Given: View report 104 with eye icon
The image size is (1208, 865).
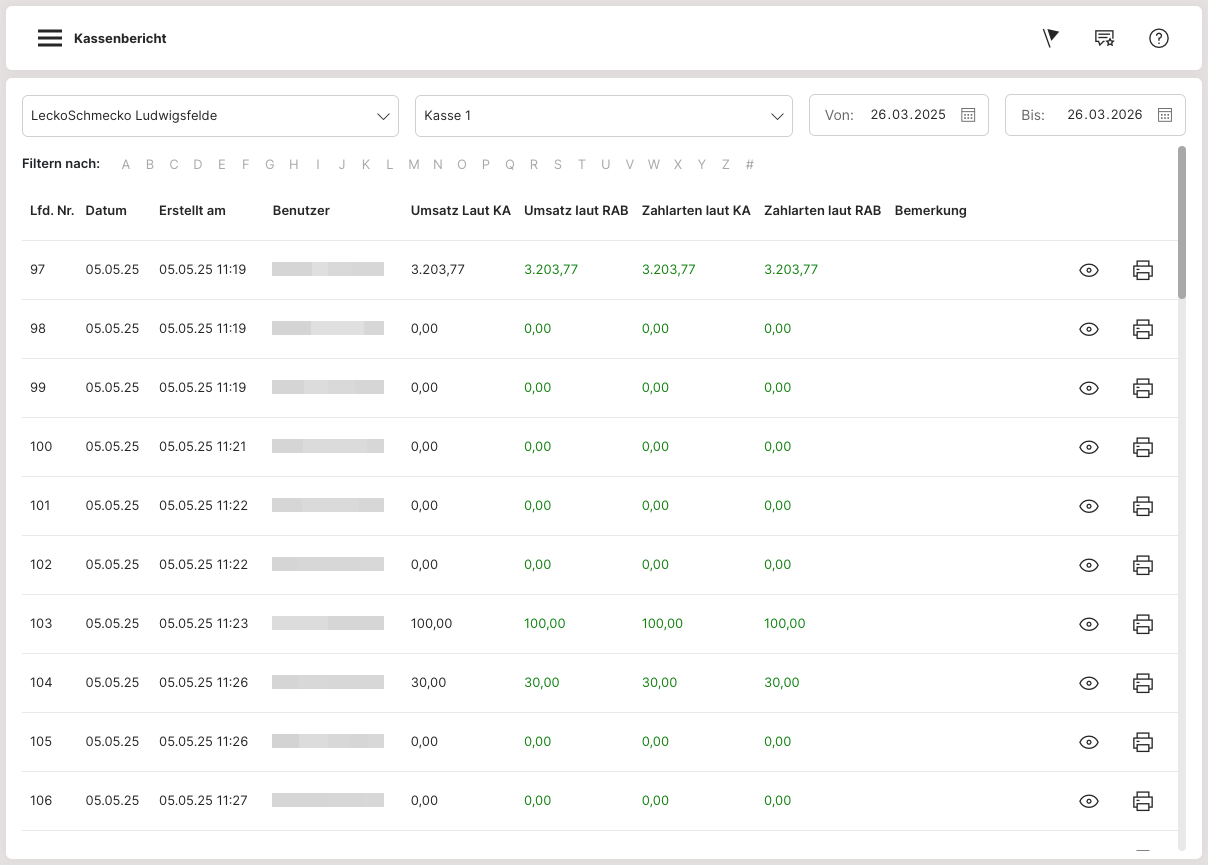Looking at the screenshot, I should click(x=1089, y=683).
